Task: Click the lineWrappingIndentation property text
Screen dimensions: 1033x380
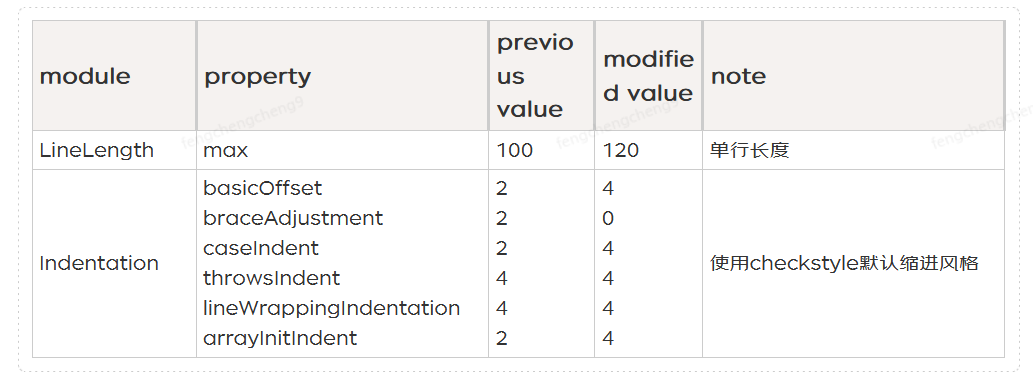Action: click(x=331, y=308)
